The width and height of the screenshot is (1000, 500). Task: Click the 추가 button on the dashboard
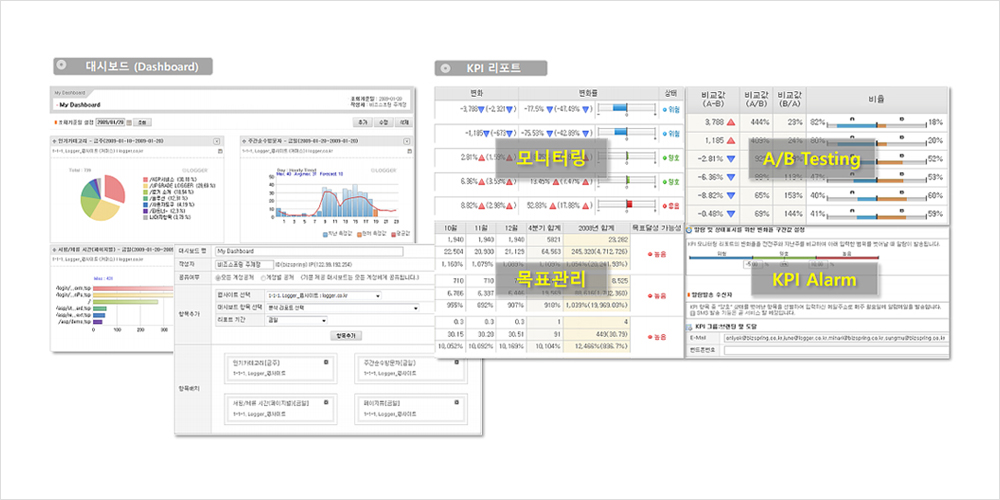click(362, 122)
